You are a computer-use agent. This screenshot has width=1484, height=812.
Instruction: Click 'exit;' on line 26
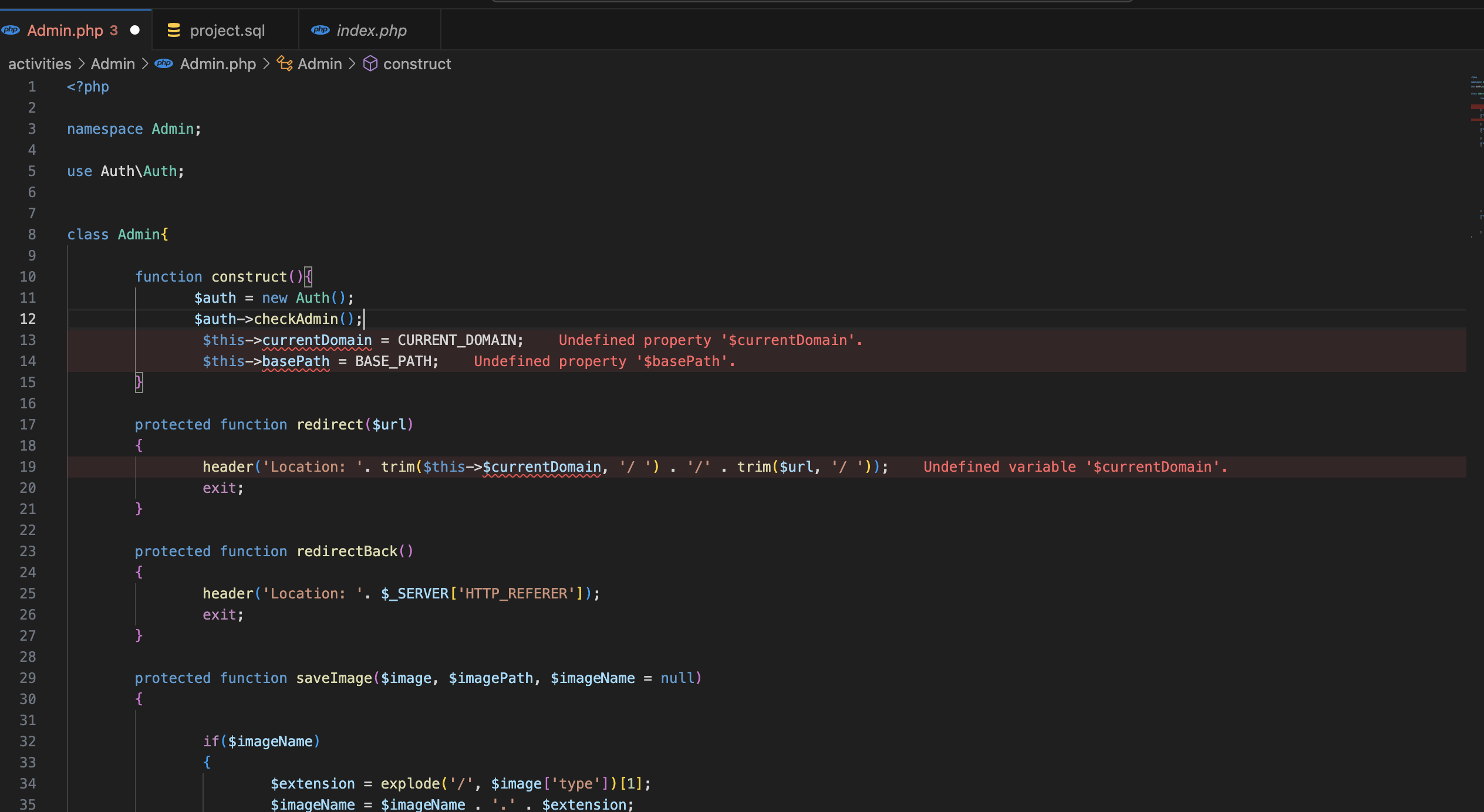223,615
